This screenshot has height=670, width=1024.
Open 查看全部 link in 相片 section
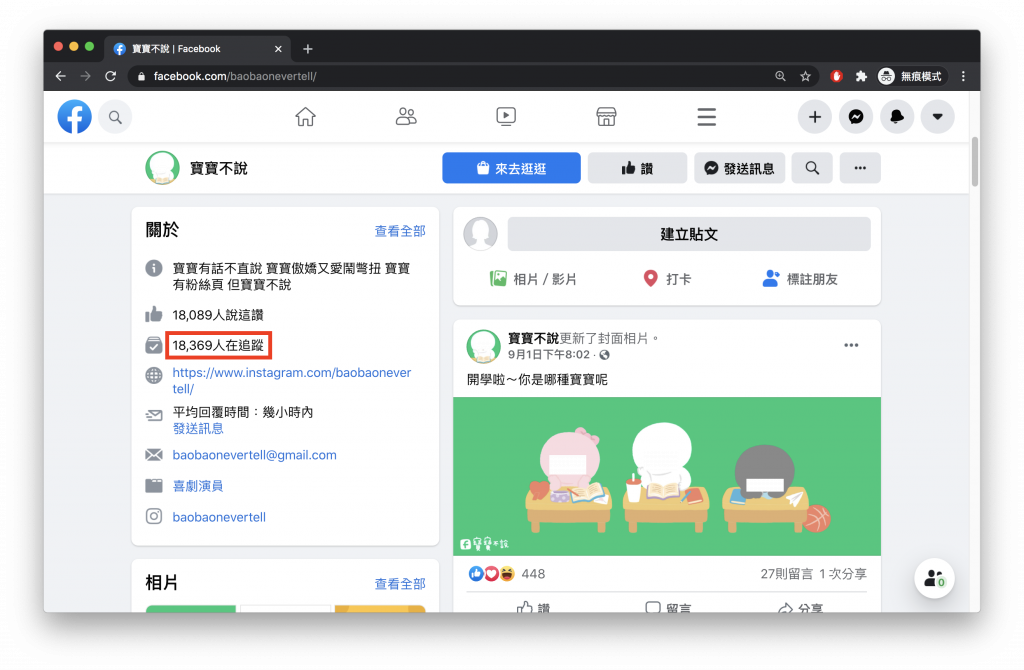[400, 584]
